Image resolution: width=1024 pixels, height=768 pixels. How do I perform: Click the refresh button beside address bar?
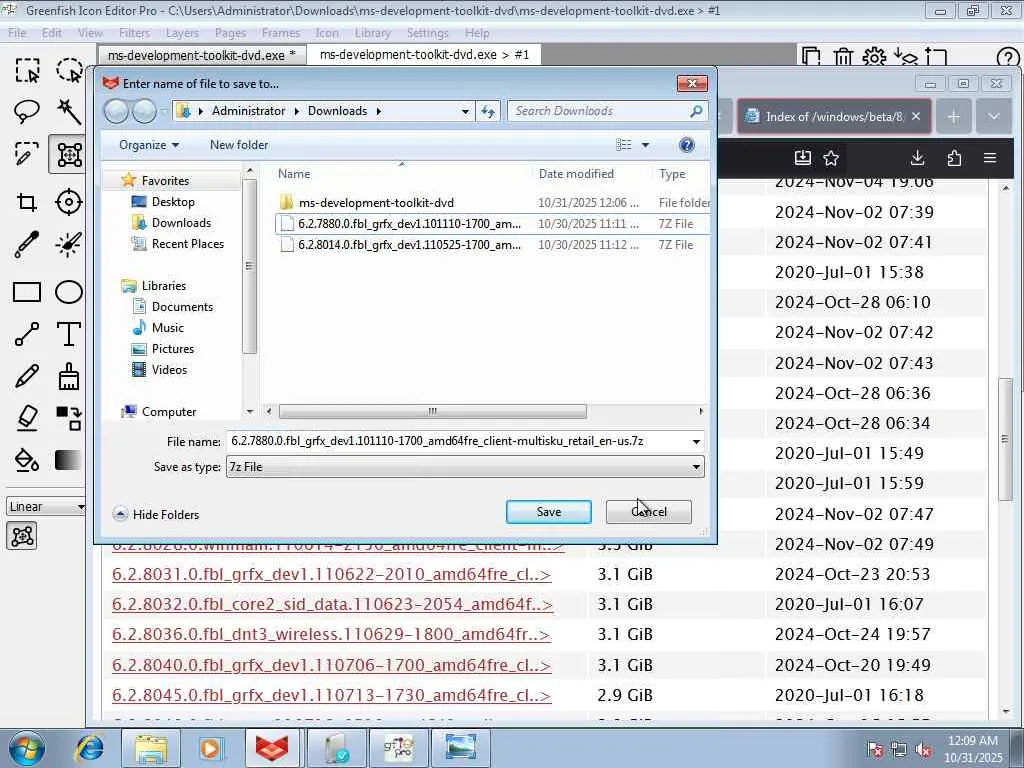tap(488, 112)
